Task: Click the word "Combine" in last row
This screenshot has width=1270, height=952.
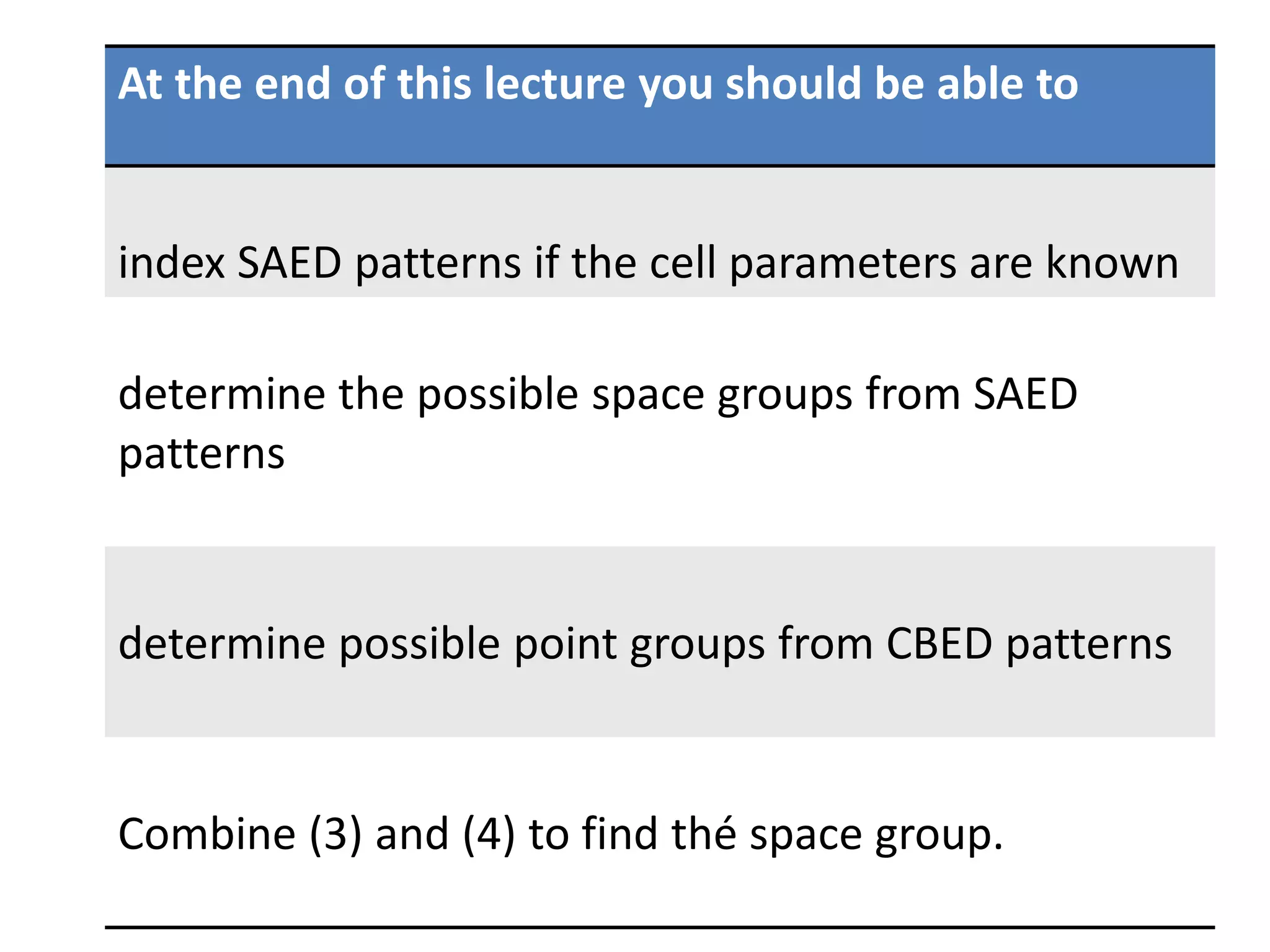Action: tap(207, 834)
